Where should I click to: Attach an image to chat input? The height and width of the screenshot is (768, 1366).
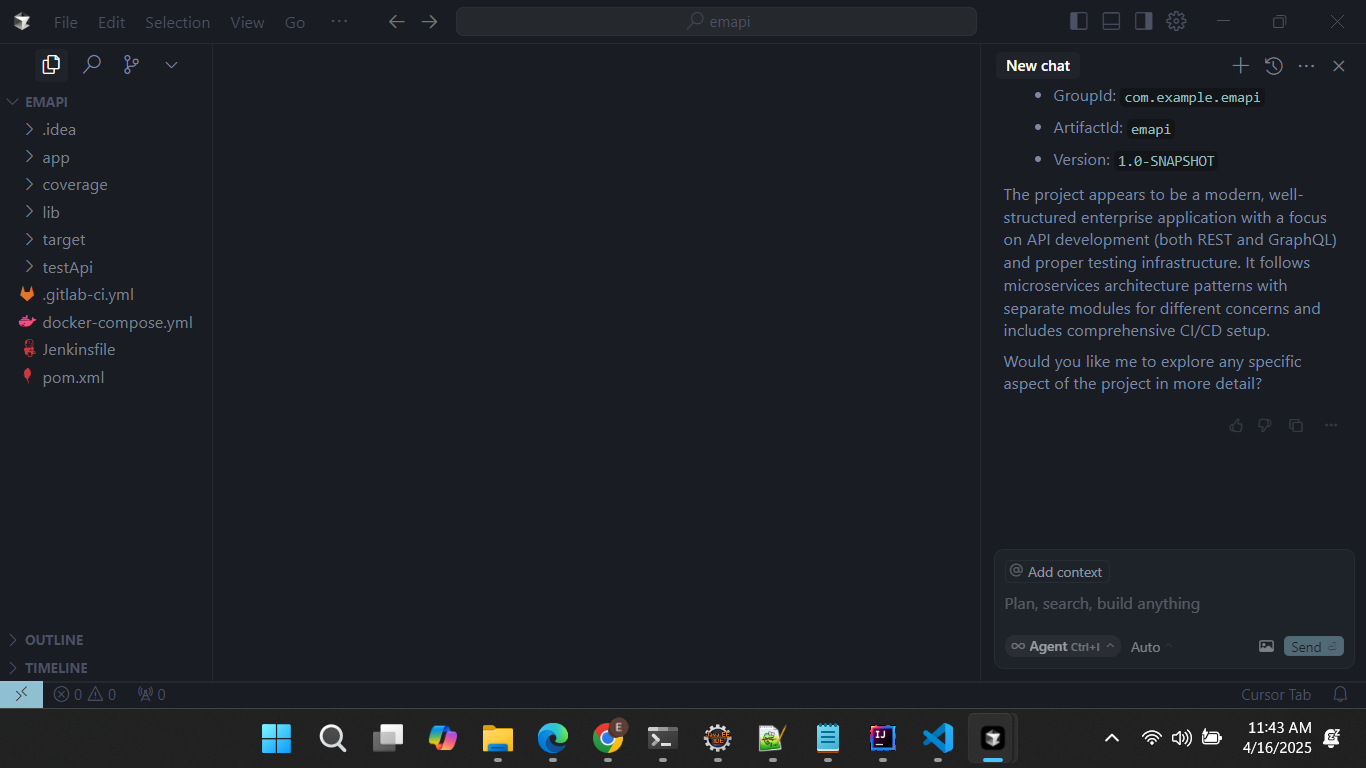(1266, 647)
